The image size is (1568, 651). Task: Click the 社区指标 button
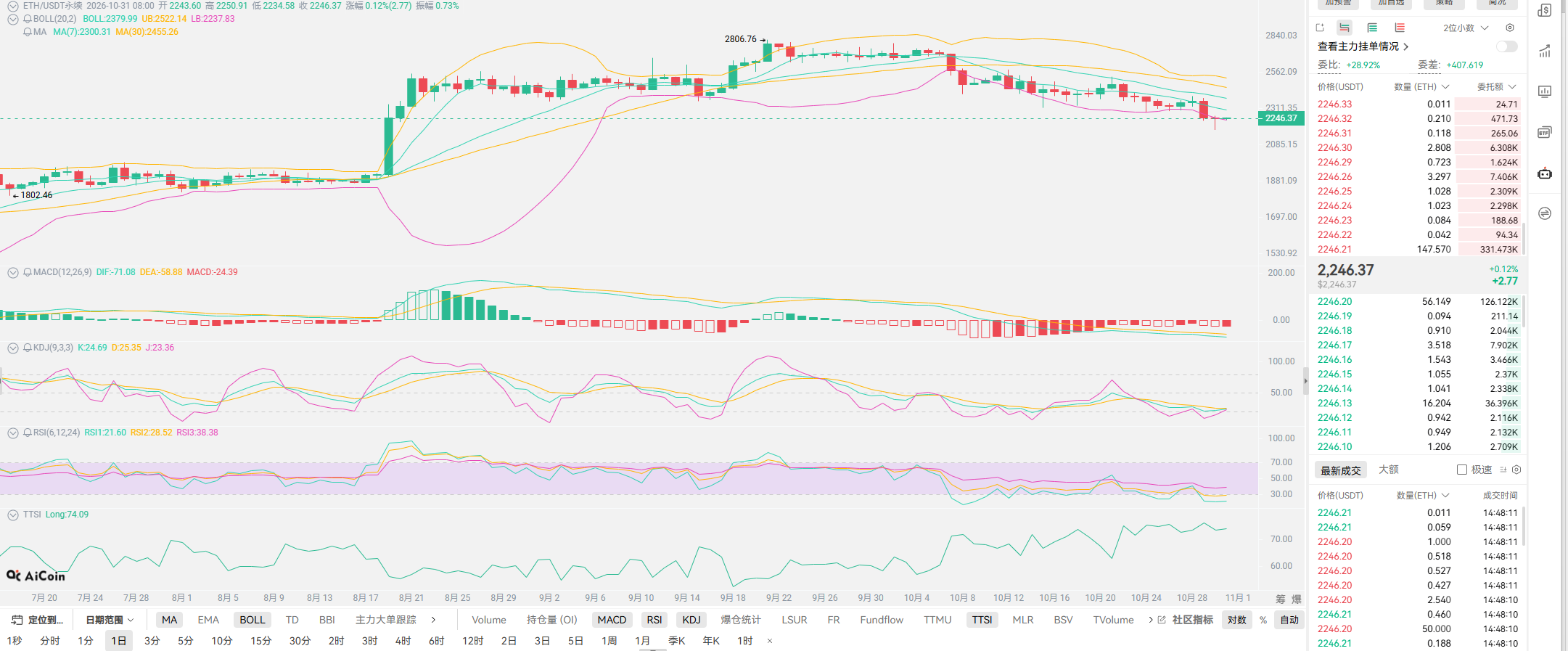(x=1193, y=620)
